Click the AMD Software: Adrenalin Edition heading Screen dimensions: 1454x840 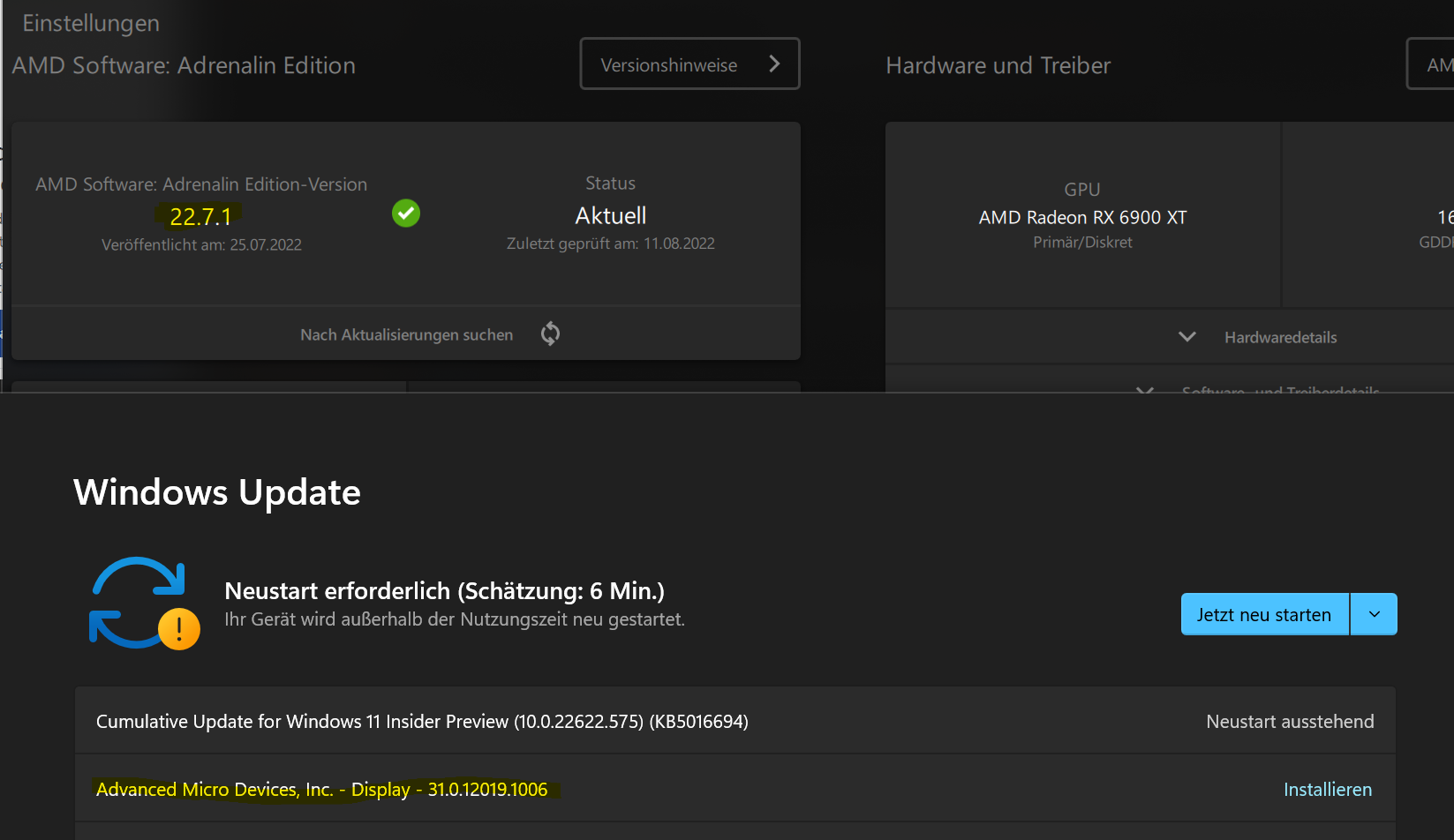click(184, 65)
